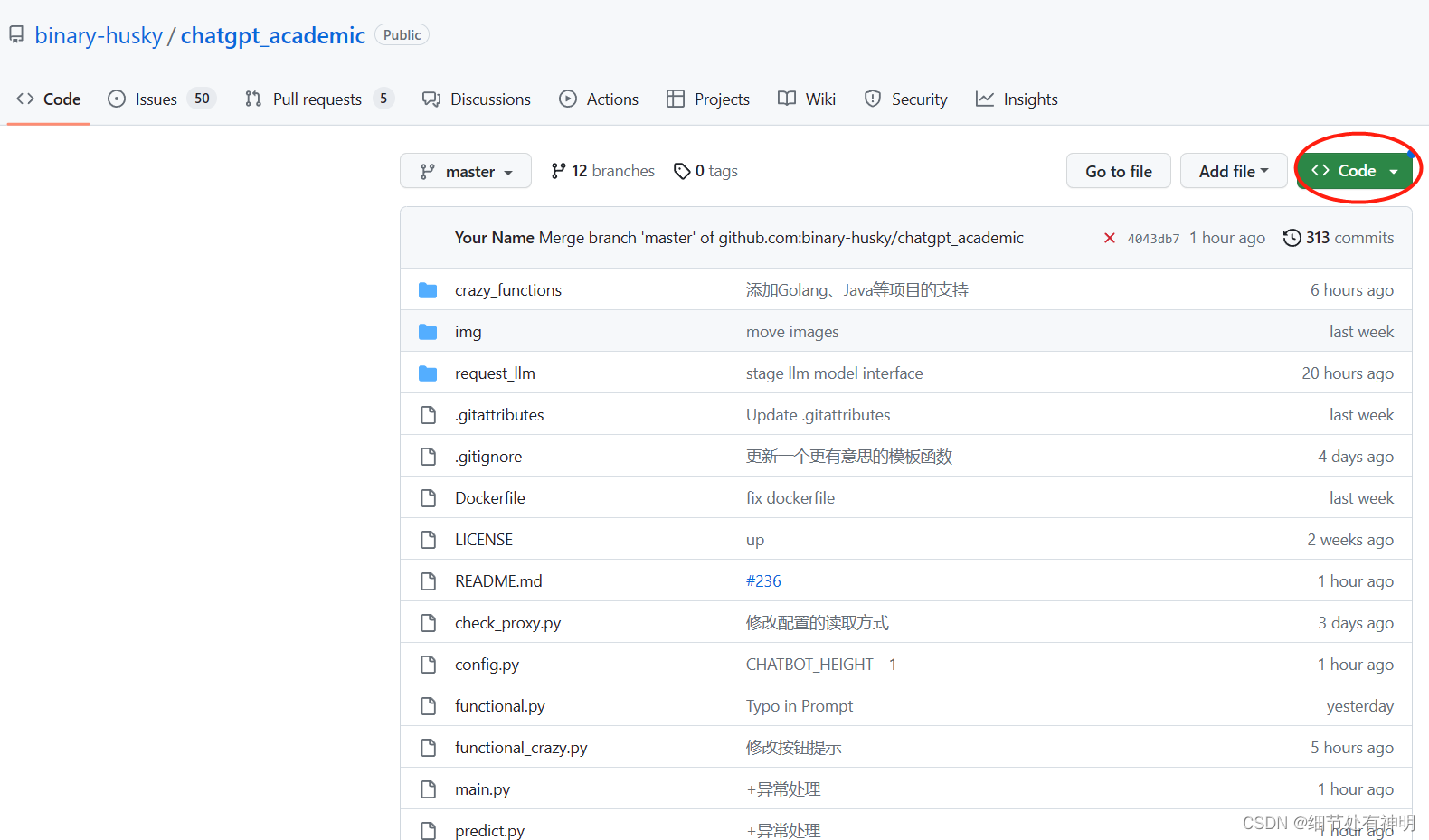Open the 'Update .gitattributes' commit message
This screenshot has height=840, width=1429.
[819, 415]
